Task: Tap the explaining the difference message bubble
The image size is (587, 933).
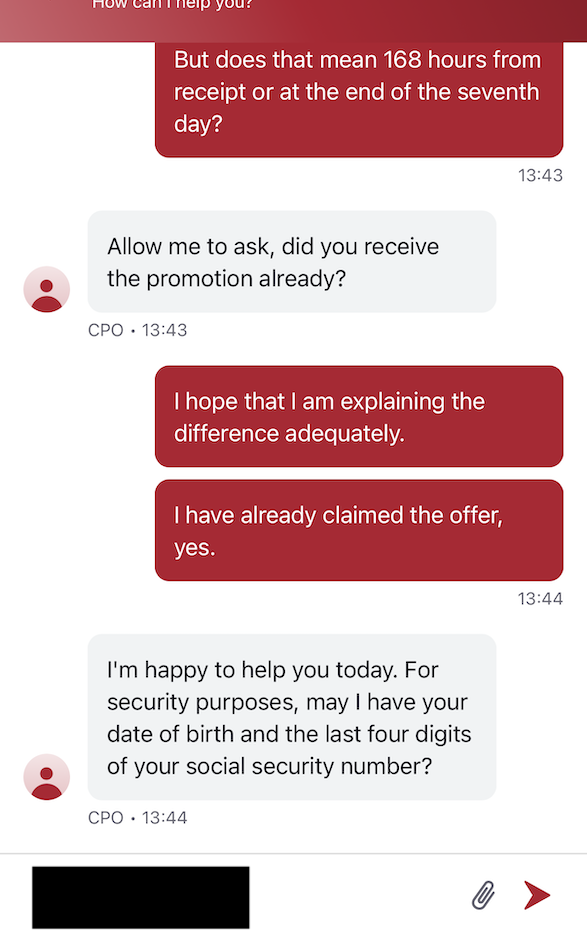Action: 358,416
